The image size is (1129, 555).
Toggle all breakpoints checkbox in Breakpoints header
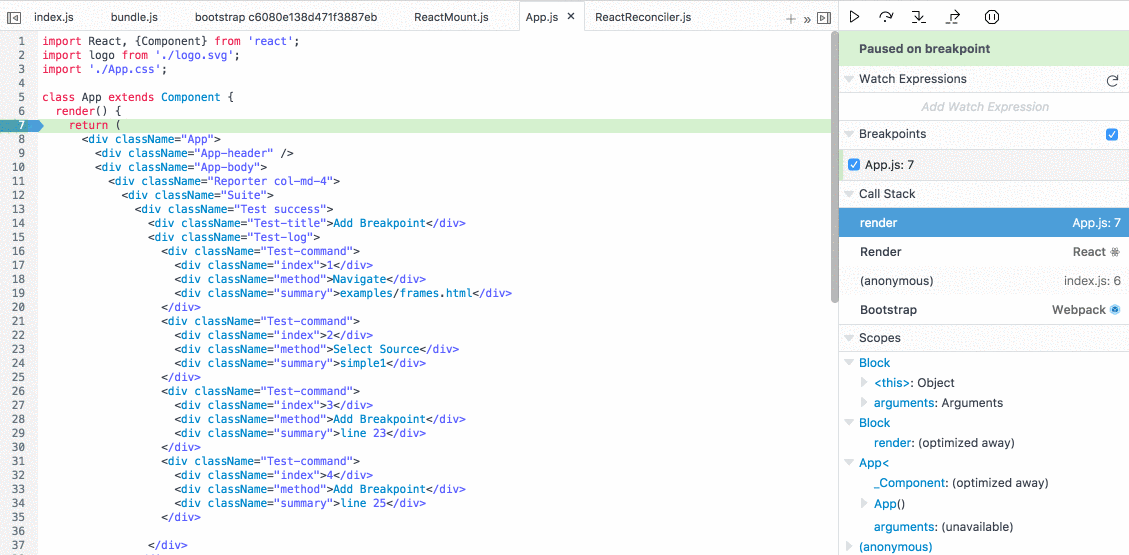1112,134
